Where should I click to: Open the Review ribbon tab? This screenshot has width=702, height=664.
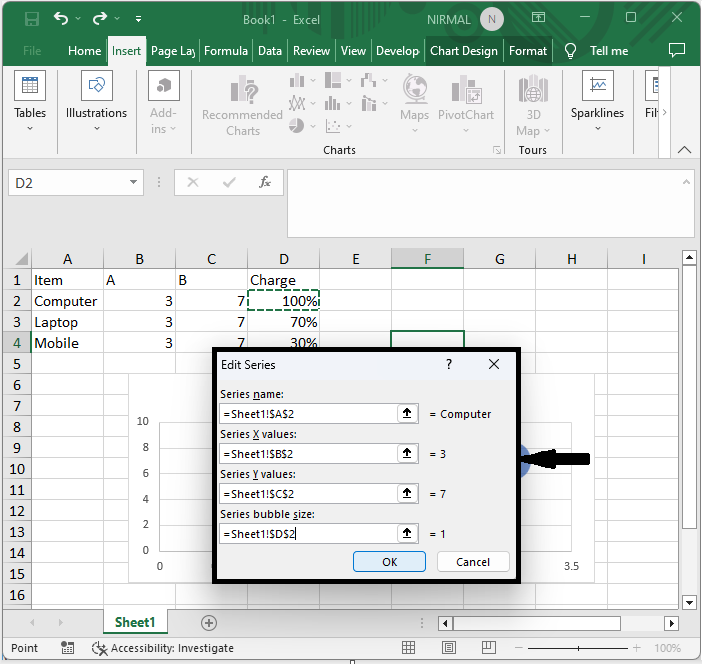coord(311,51)
